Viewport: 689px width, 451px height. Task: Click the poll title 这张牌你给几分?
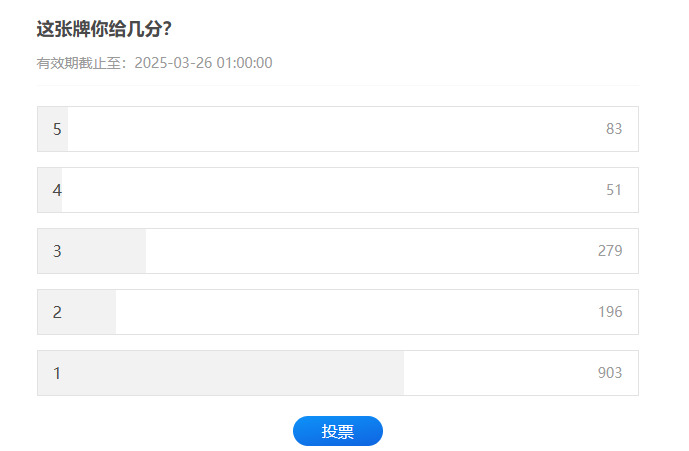click(104, 29)
